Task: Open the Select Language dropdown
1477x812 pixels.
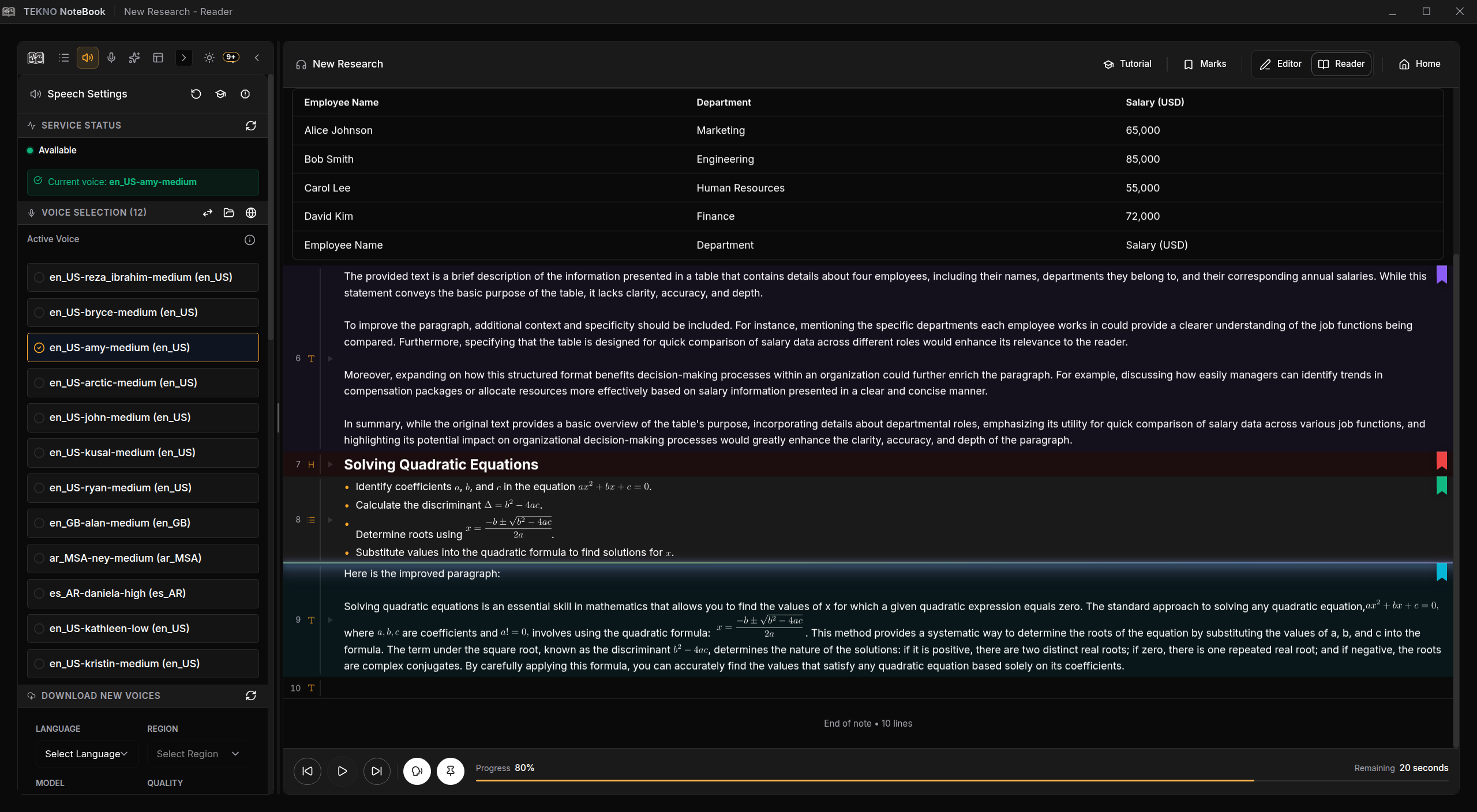Action: coord(86,754)
